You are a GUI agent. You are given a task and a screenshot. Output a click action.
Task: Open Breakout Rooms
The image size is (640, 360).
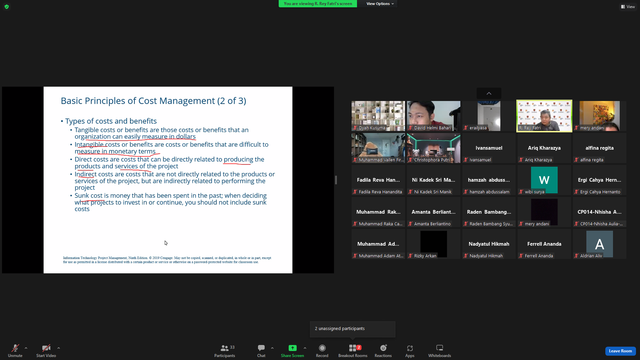pyautogui.click(x=353, y=350)
